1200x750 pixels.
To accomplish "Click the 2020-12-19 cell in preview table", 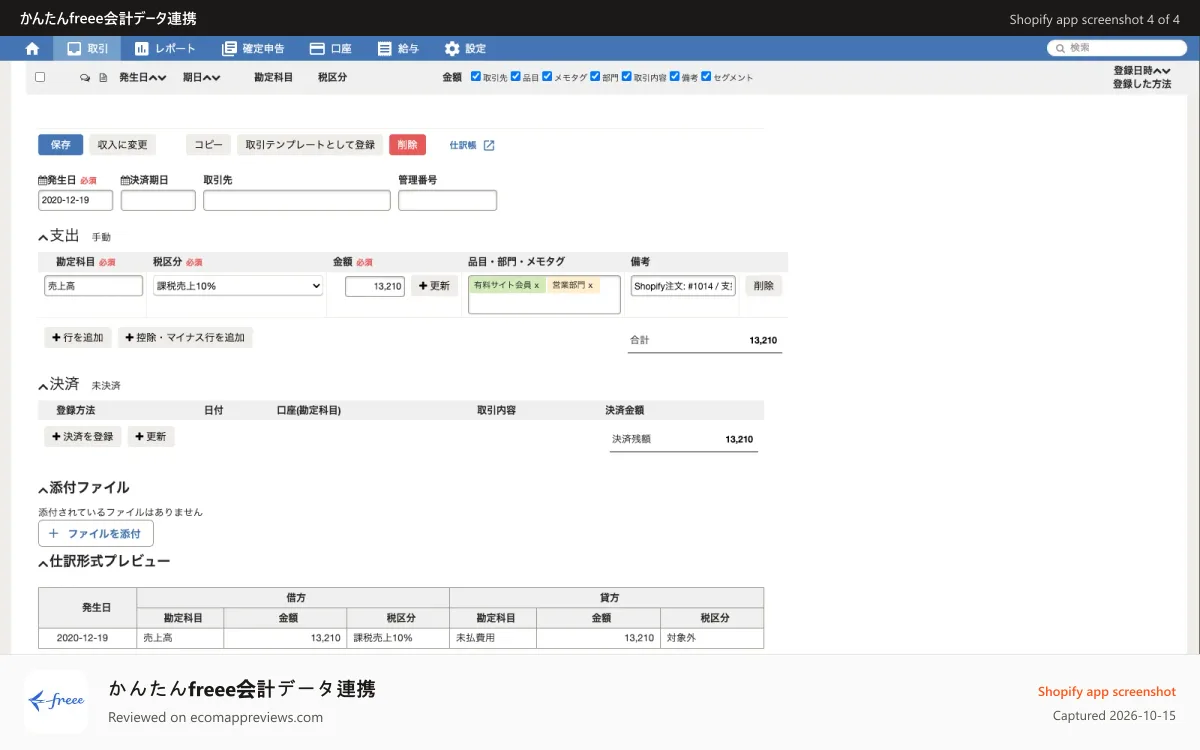I will coord(87,638).
